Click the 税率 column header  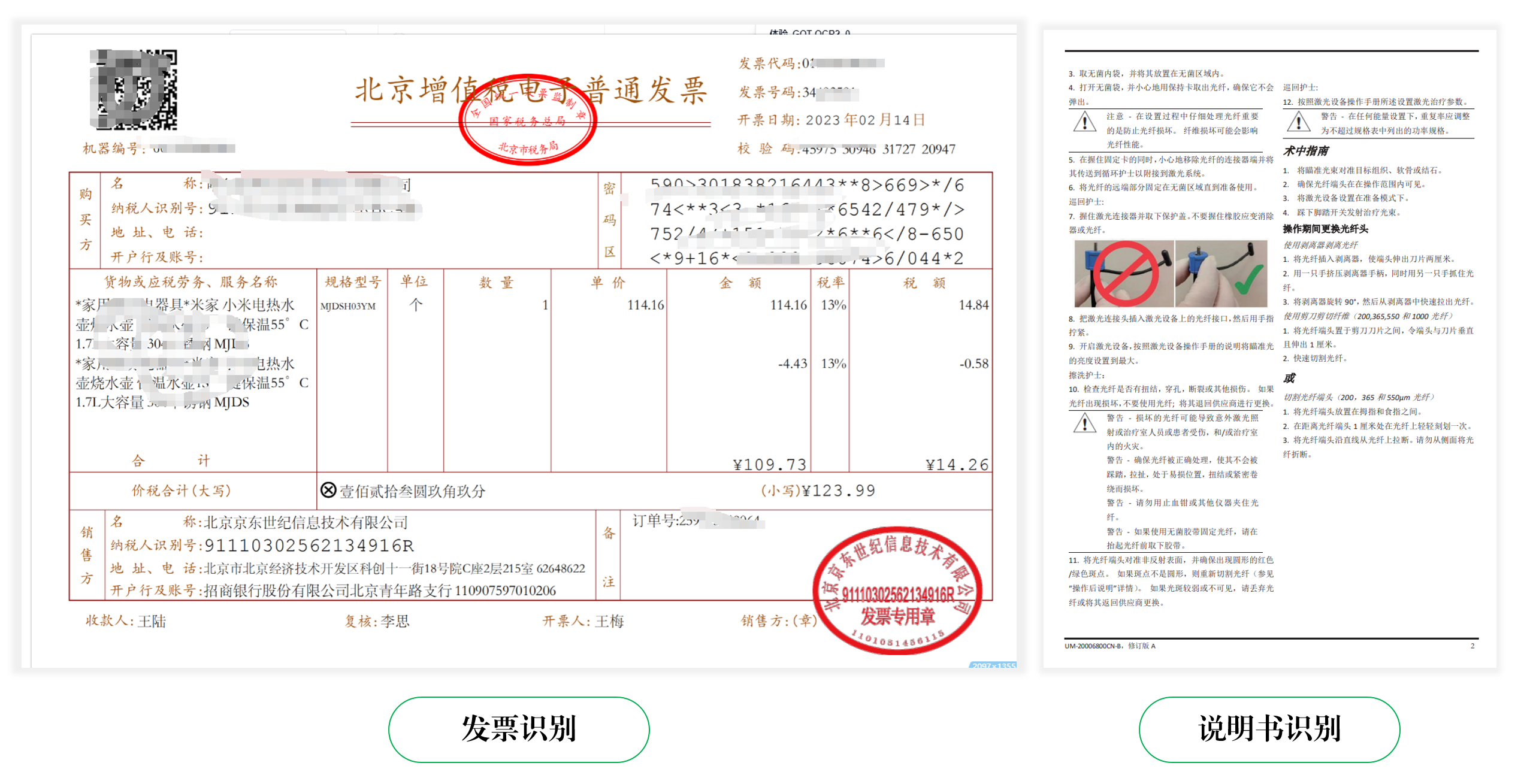click(830, 282)
